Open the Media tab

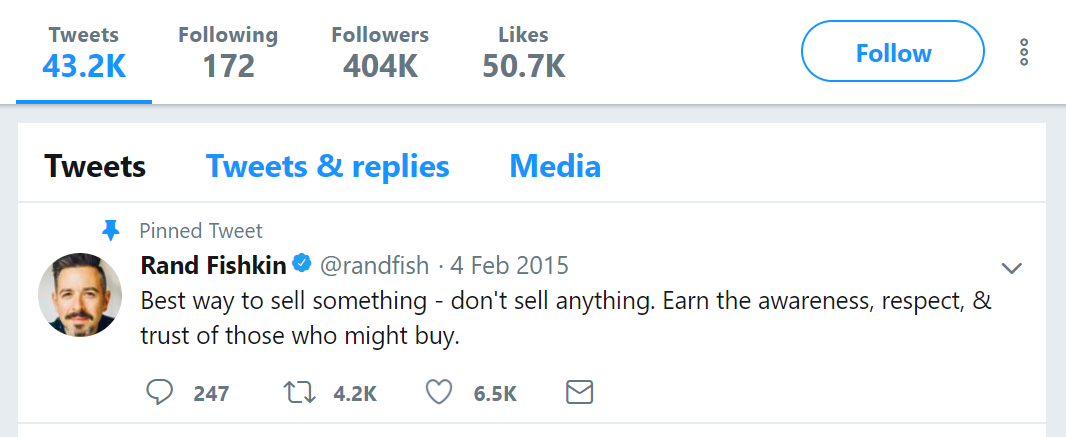click(555, 166)
